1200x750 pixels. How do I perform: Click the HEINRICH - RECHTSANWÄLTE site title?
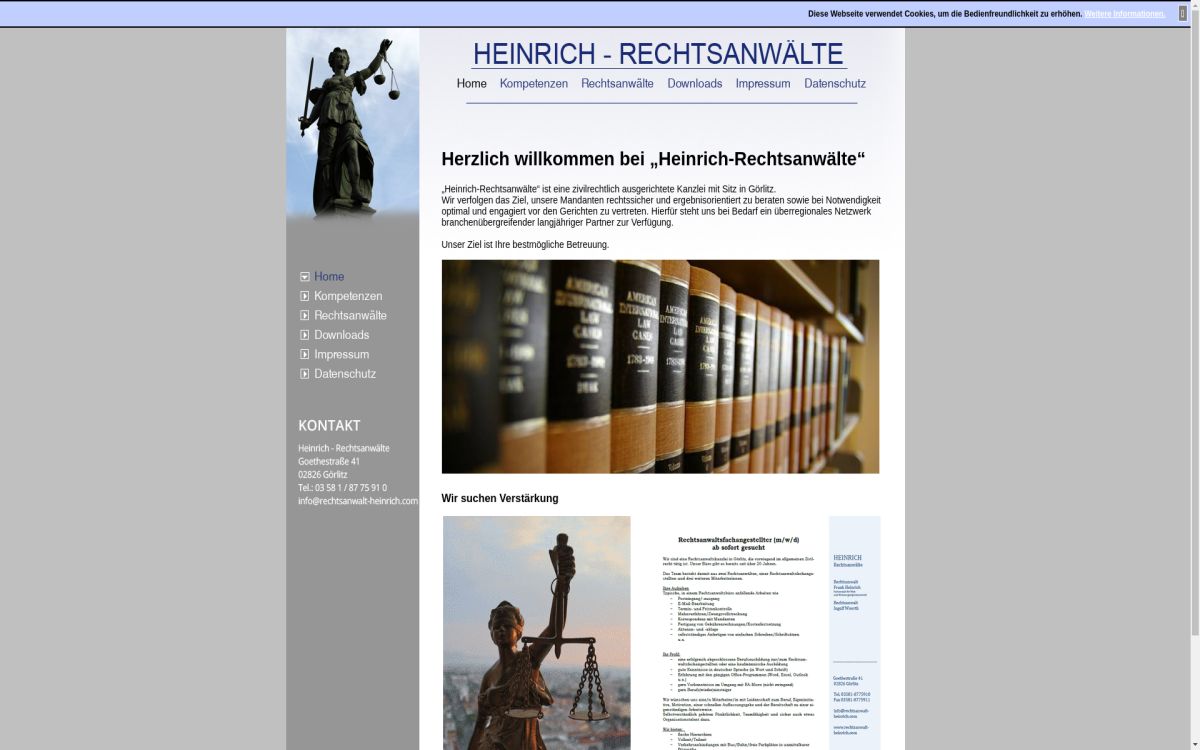coord(657,54)
